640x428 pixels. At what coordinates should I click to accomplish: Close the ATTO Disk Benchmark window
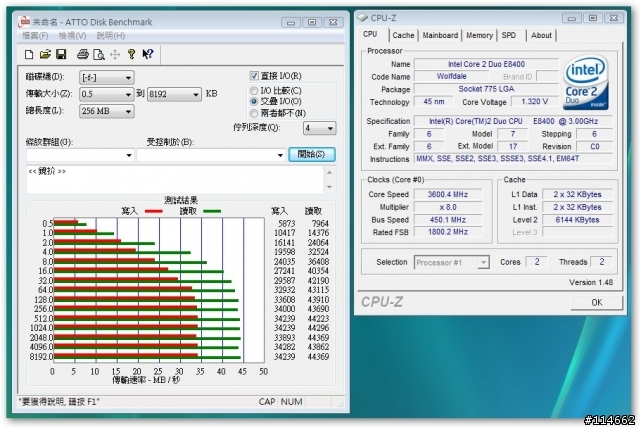click(x=333, y=22)
